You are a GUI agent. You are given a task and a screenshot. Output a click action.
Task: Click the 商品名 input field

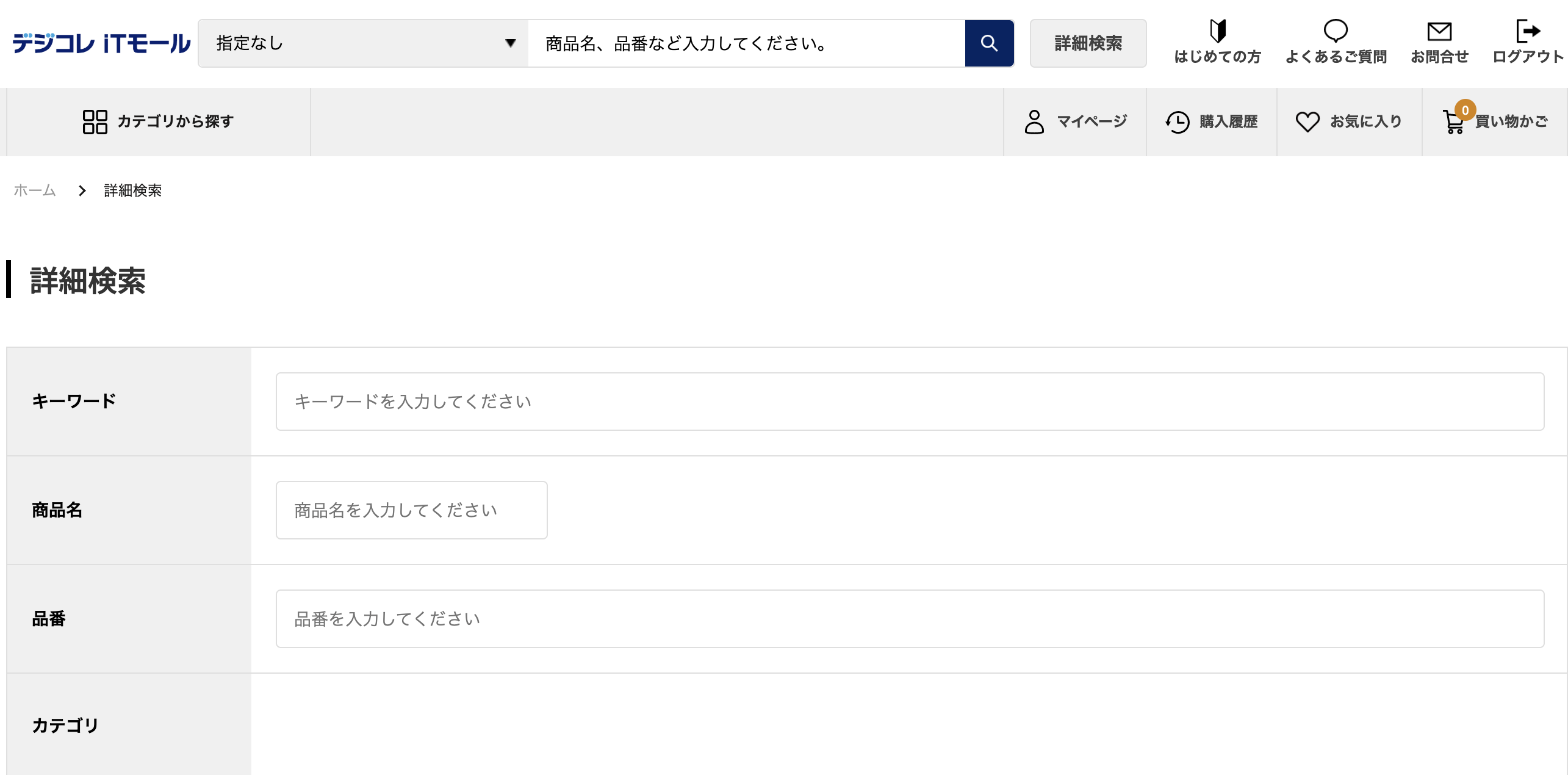[x=412, y=510]
